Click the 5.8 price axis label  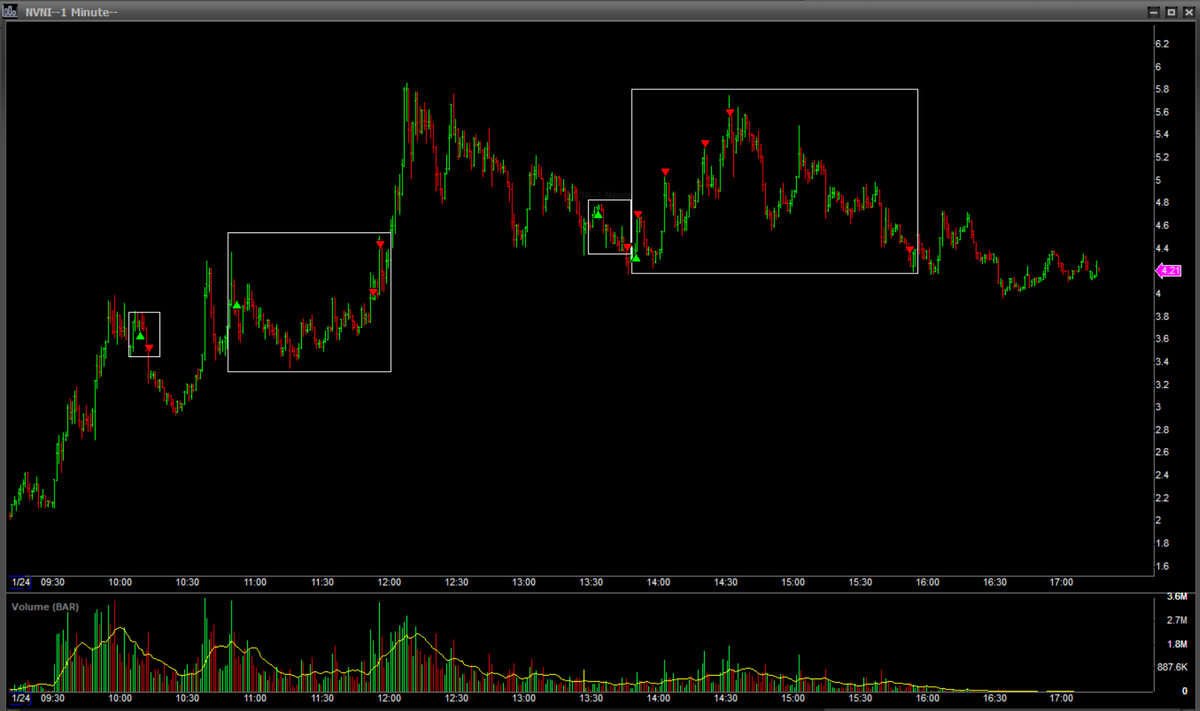(x=1162, y=89)
